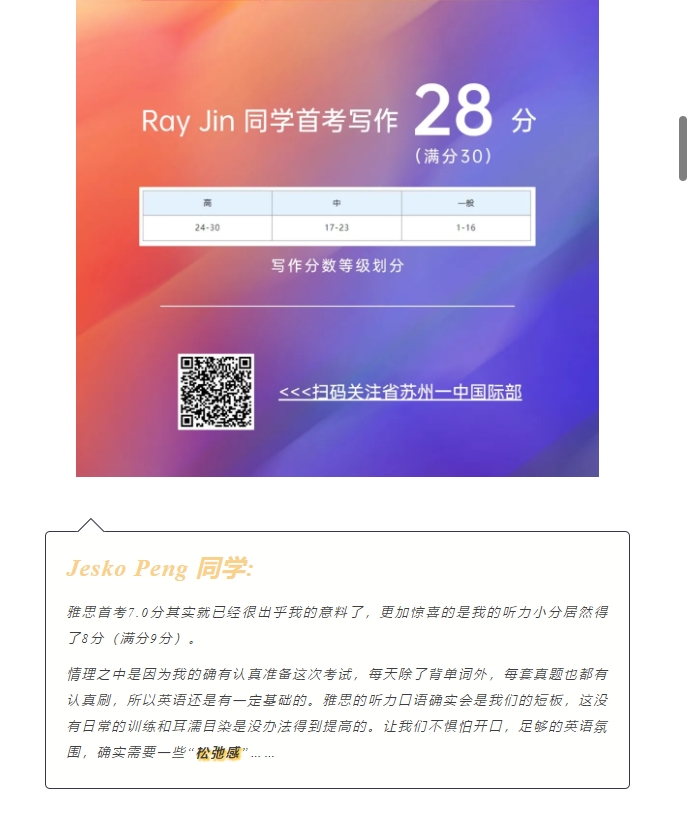Click the vertical scrollbar thumb
This screenshot has width=691, height=823.
(683, 149)
